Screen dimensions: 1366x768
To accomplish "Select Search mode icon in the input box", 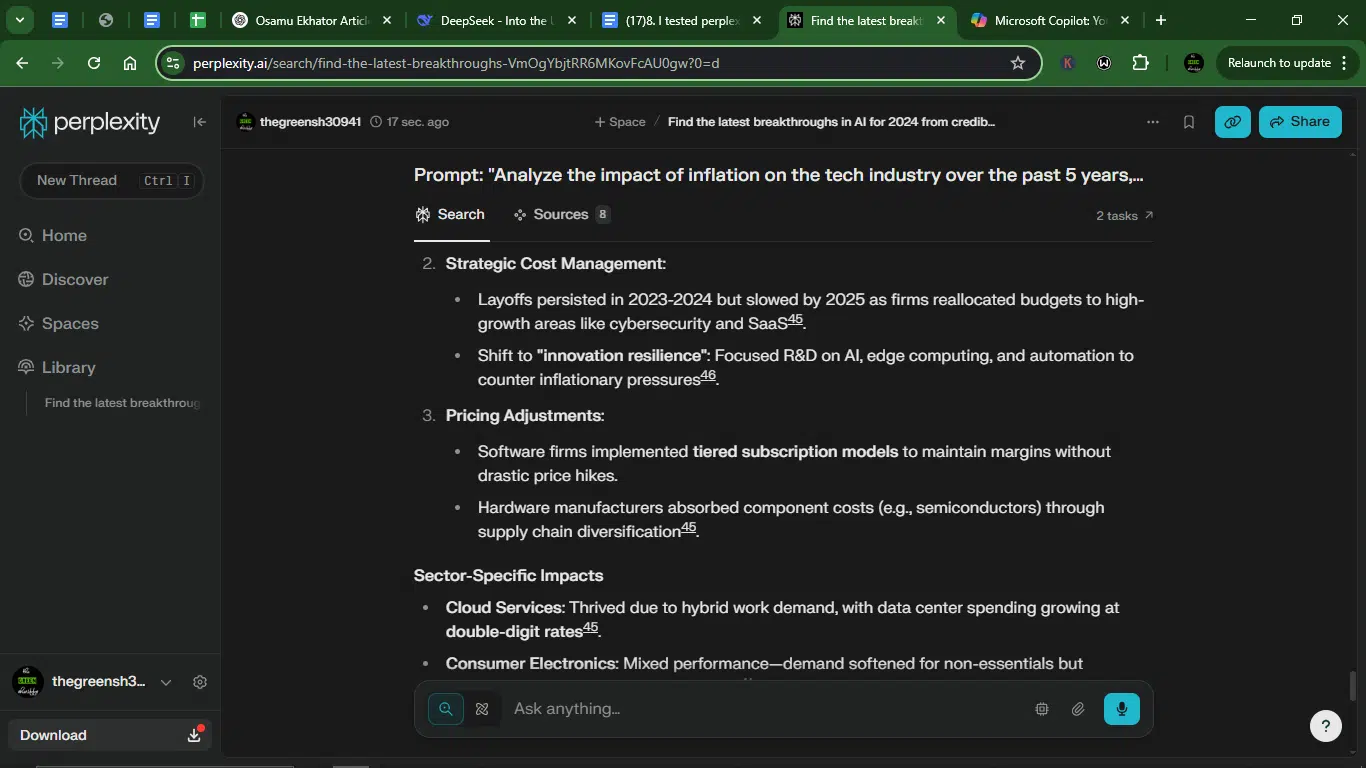I will point(446,709).
